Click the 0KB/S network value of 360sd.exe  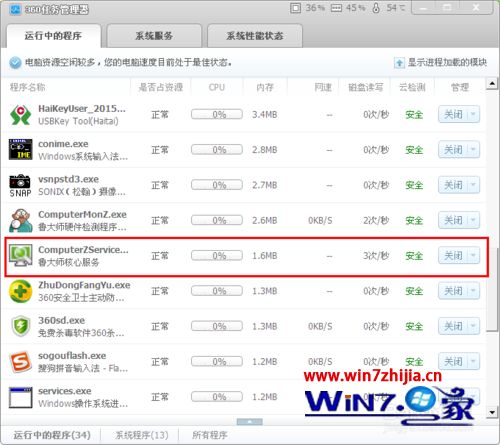click(320, 327)
